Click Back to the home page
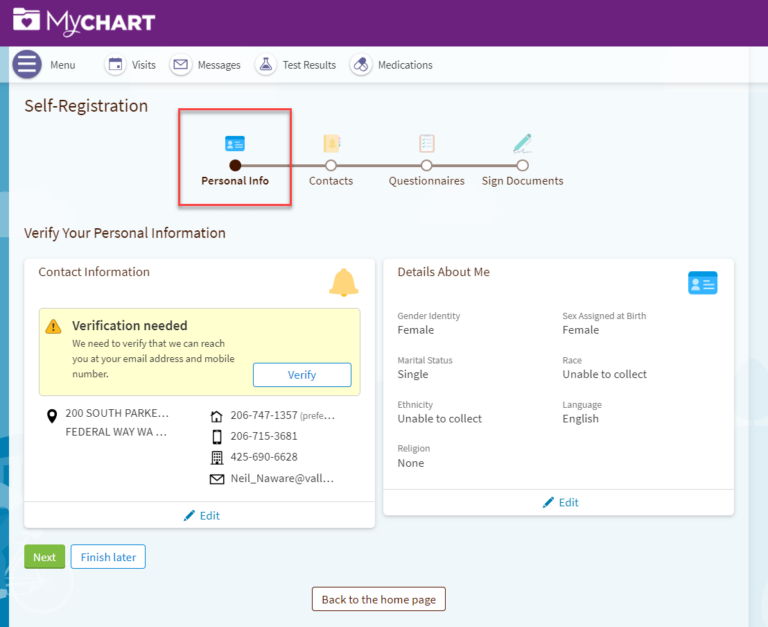This screenshot has width=768, height=627. 379,600
